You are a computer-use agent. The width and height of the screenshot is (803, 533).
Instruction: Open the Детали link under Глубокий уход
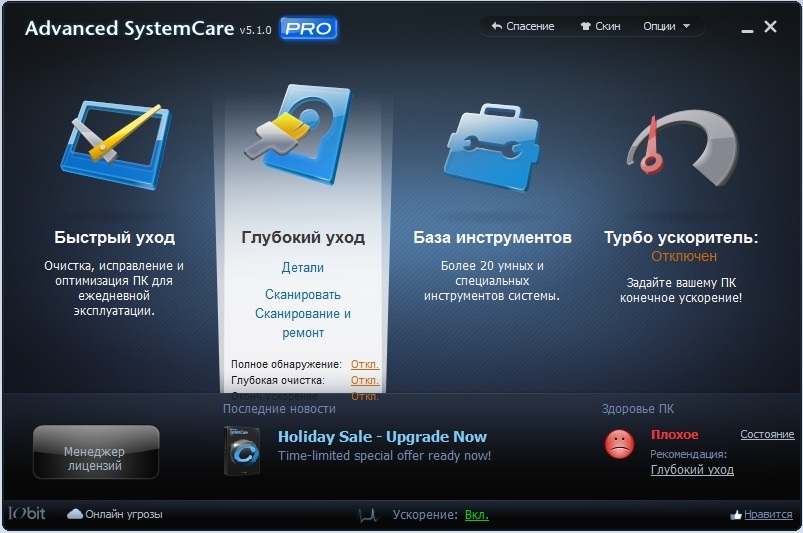click(x=303, y=268)
